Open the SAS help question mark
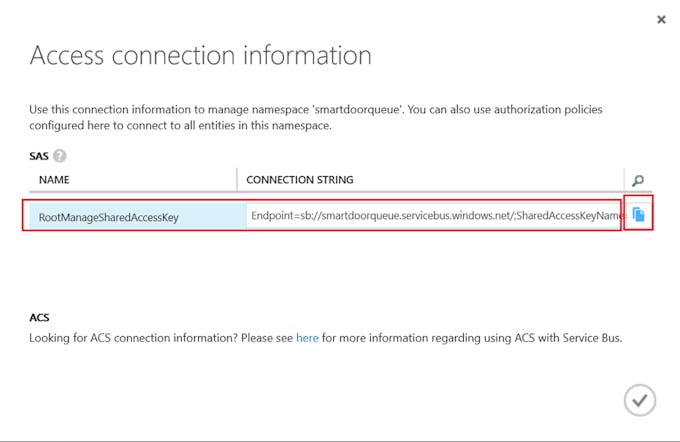Screen dimensions: 680x442 59,156
